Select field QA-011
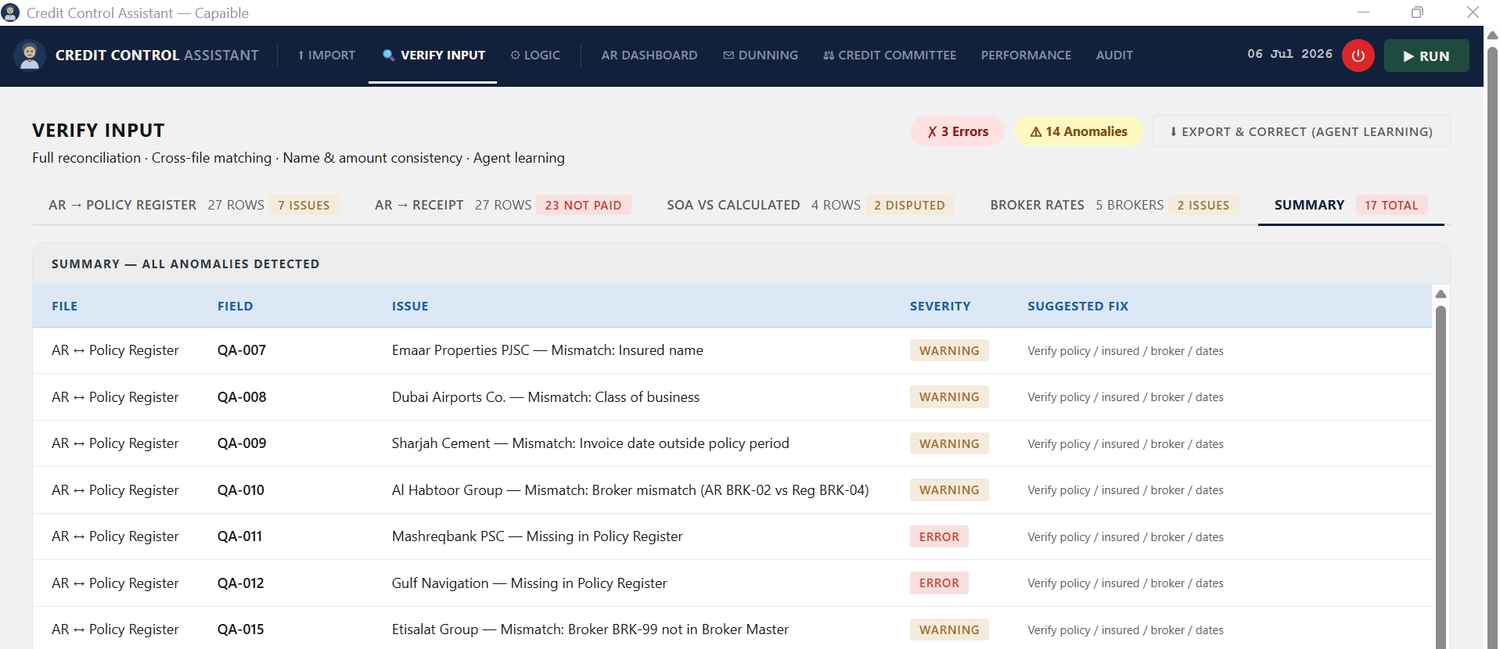The image size is (1500, 649). pos(240,537)
